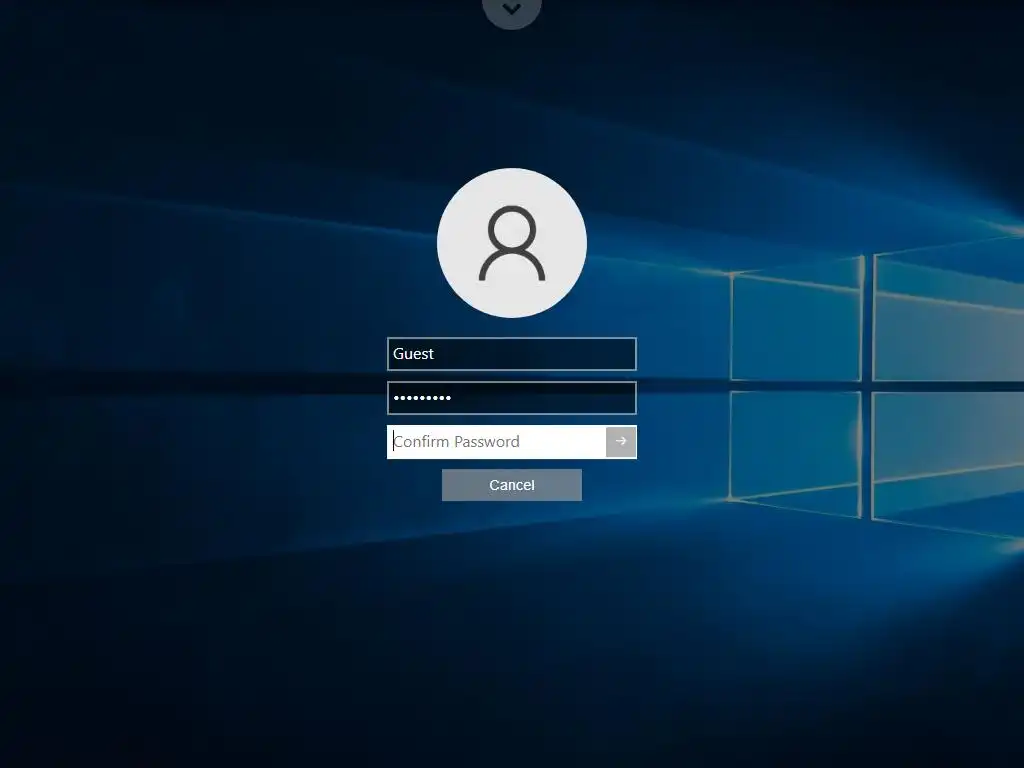Screen dimensions: 1024x768
Task: Click the Cancel button
Action: pyautogui.click(x=511, y=485)
